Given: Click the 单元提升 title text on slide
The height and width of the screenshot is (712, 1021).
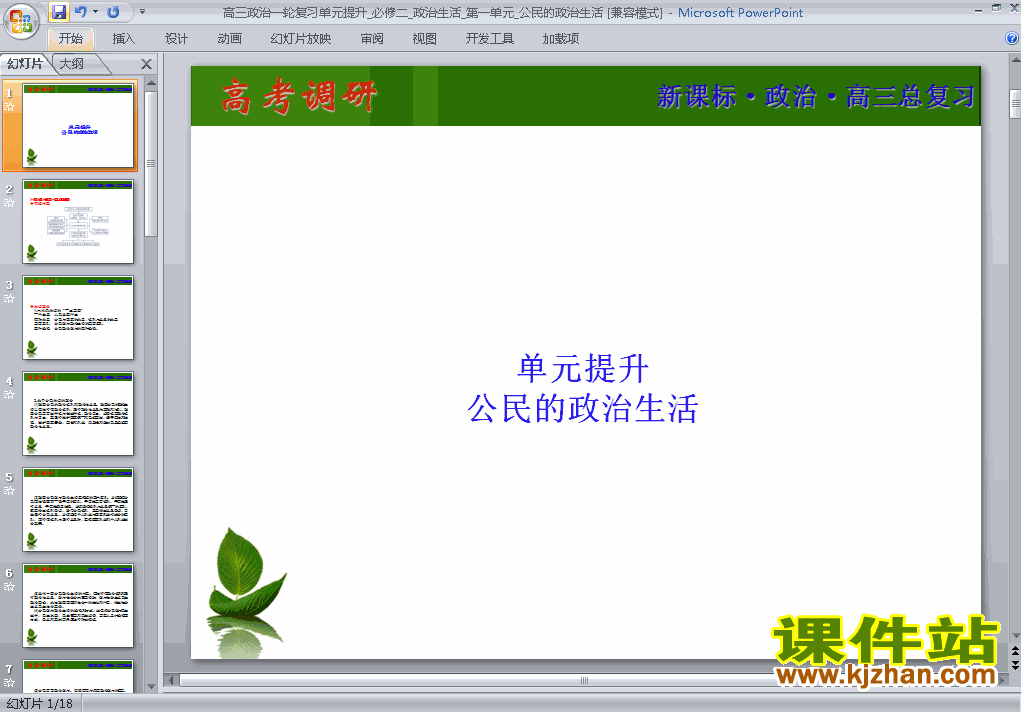Looking at the screenshot, I should 583,369.
